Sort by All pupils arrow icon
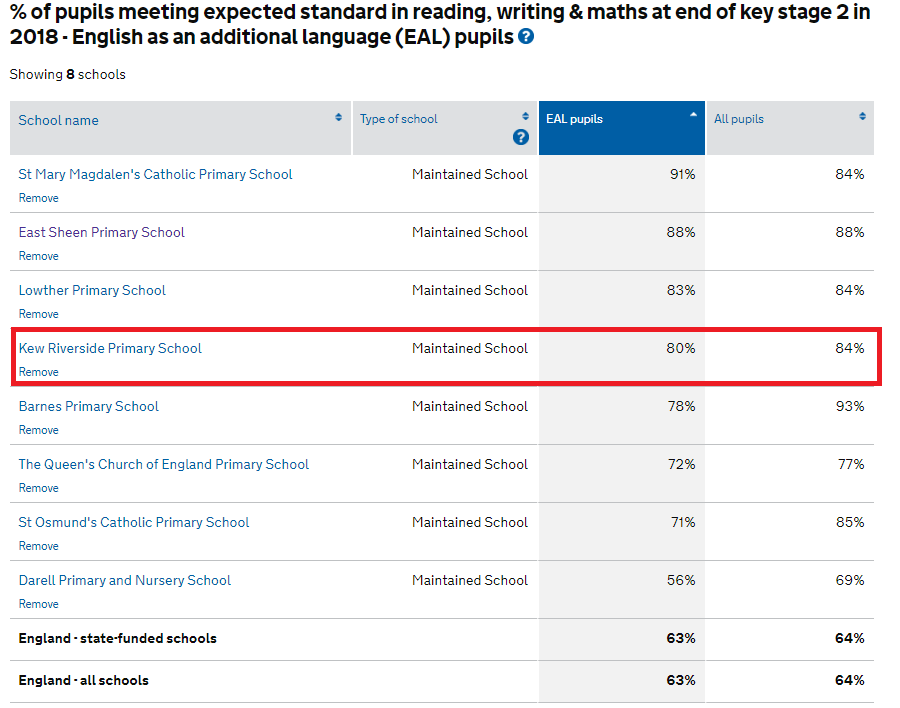 click(x=862, y=116)
